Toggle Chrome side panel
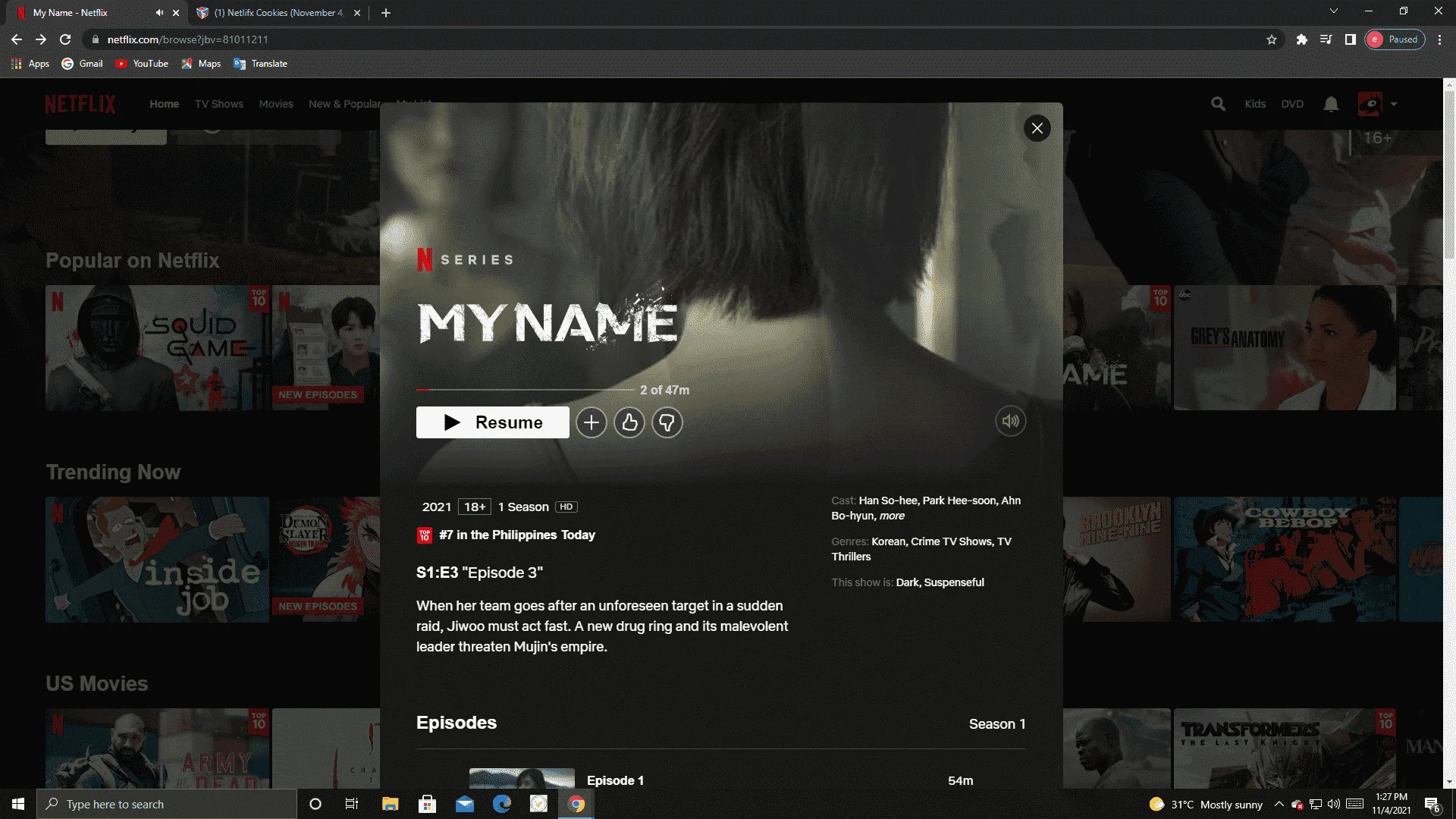 point(1351,39)
